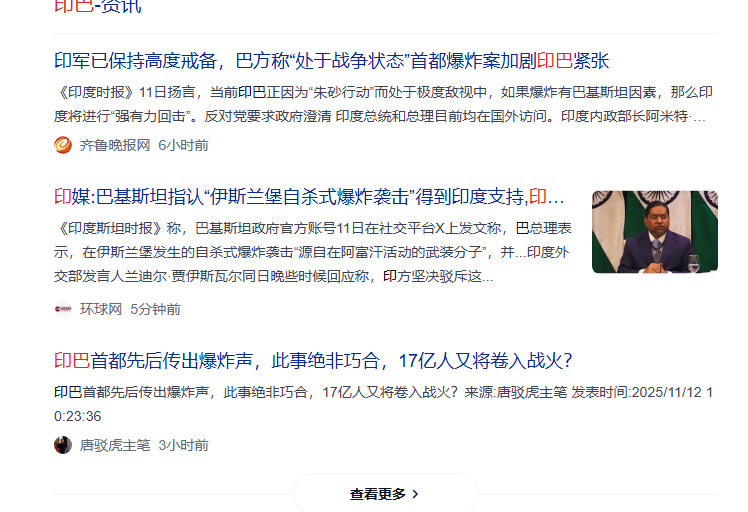Click the chevron arrow beside 查看更多
The height and width of the screenshot is (512, 748).
[415, 494]
